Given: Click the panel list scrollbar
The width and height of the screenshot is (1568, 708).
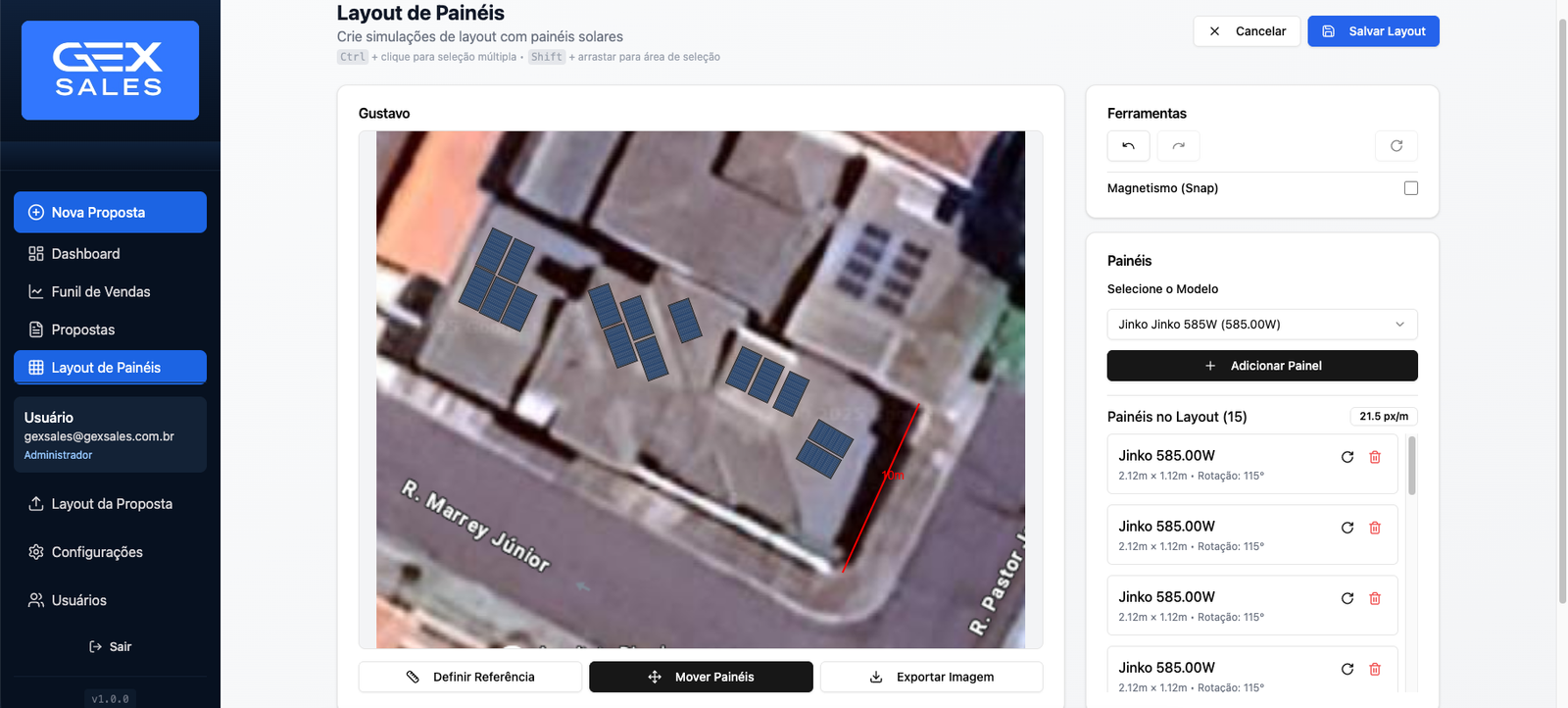Looking at the screenshot, I should [x=1411, y=467].
